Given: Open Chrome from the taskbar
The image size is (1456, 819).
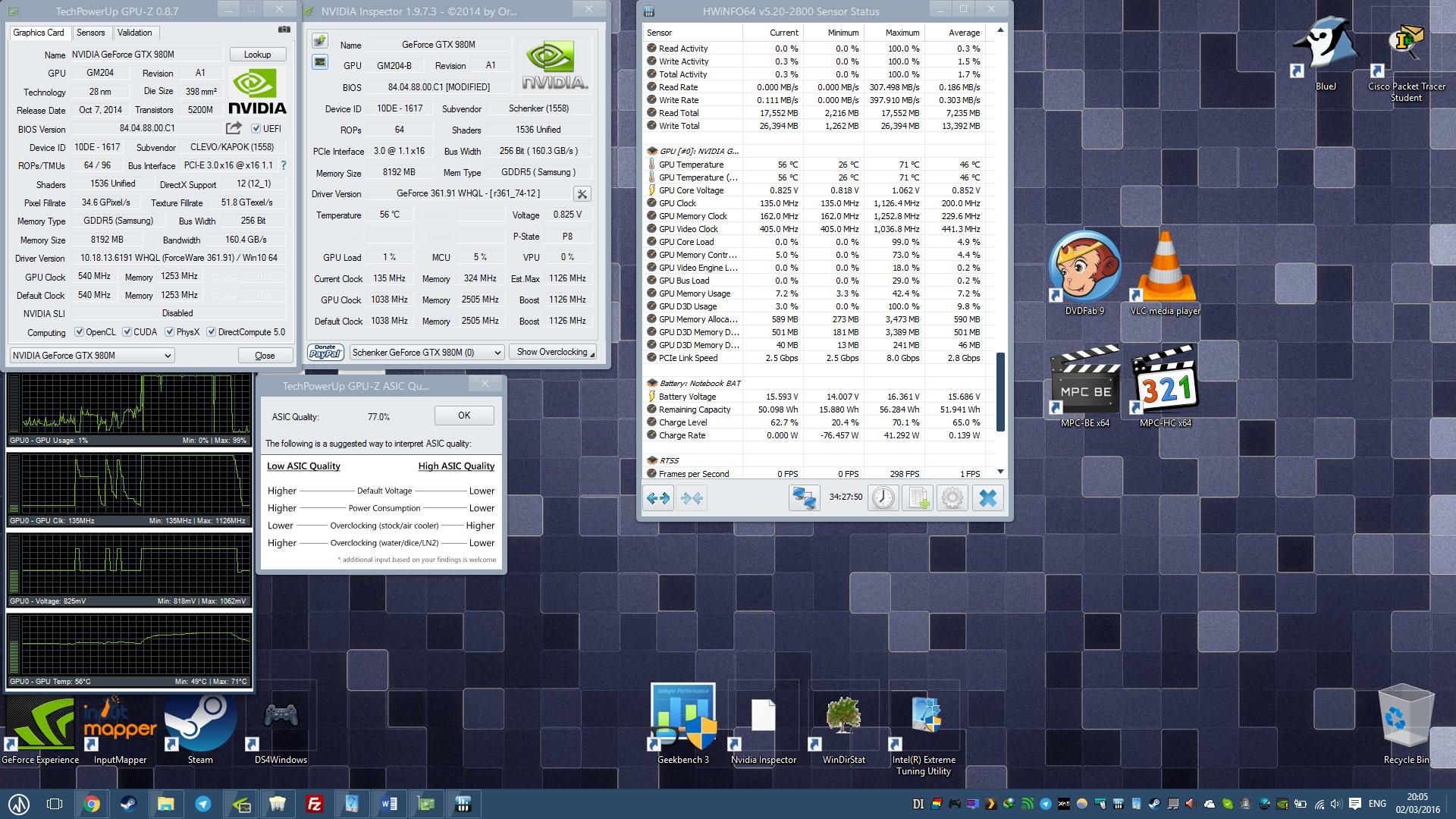Looking at the screenshot, I should [x=92, y=804].
